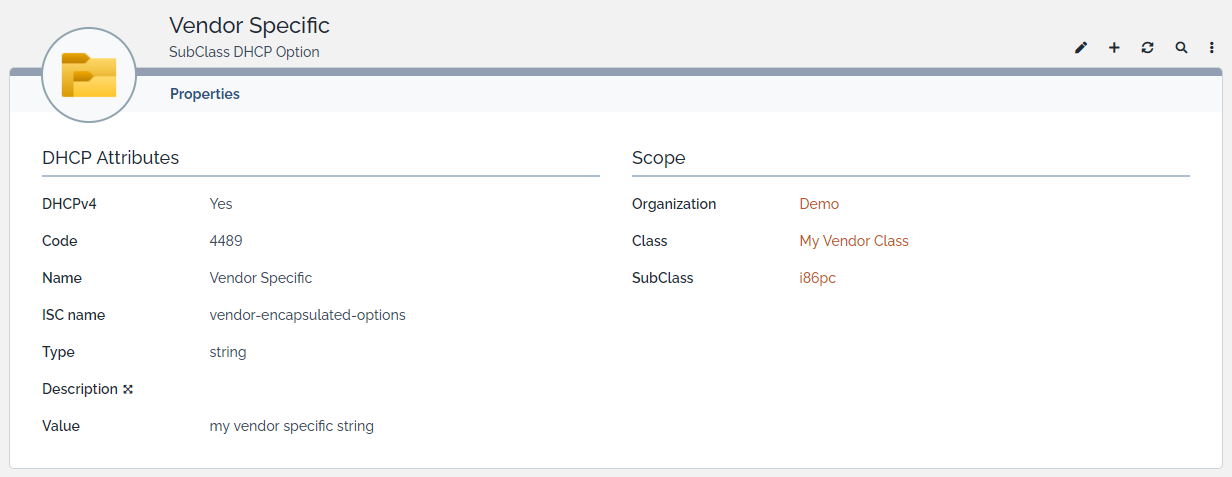Click the Vendor Specific page title
This screenshot has height=477, width=1232.
click(x=249, y=25)
